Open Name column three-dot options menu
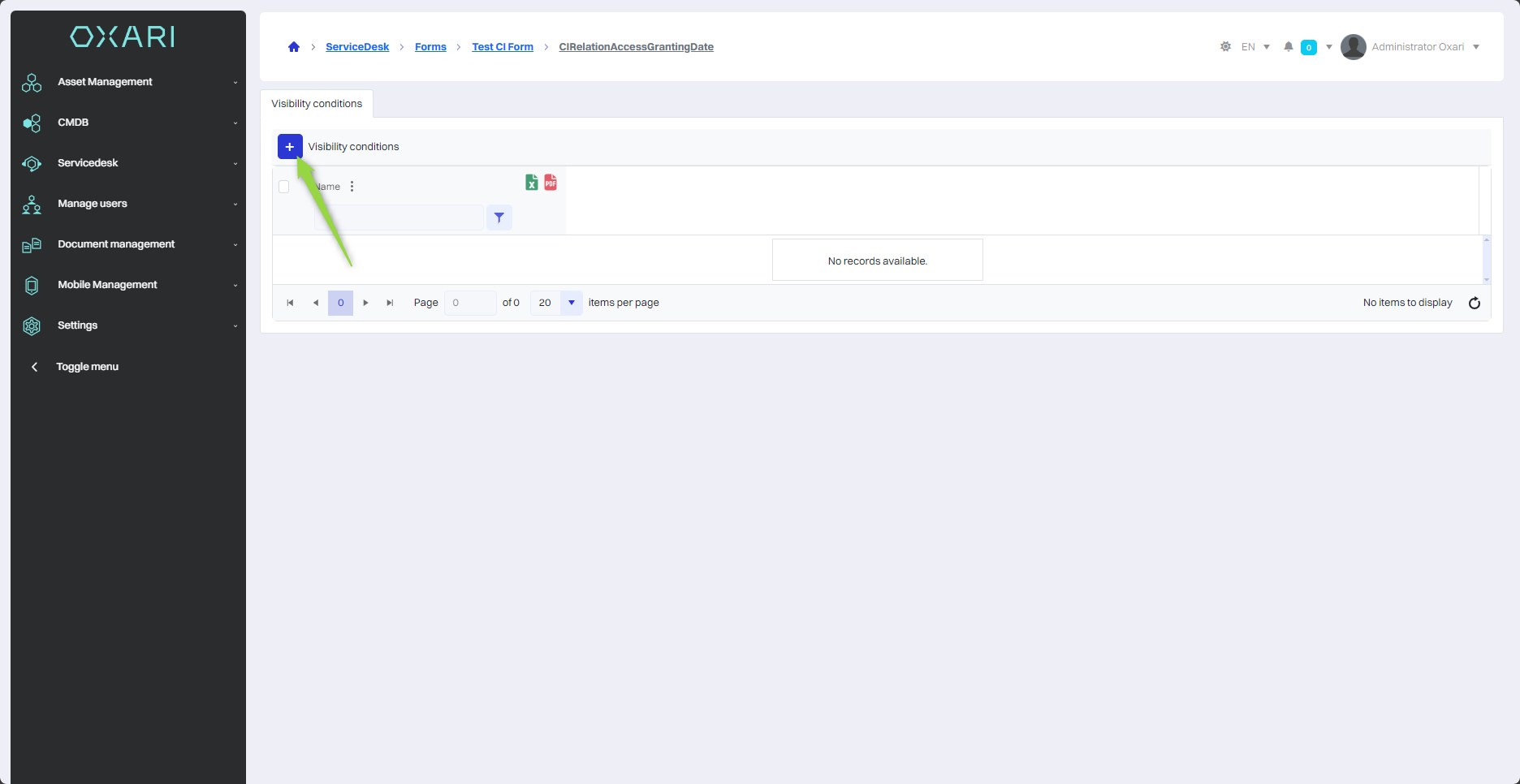This screenshot has width=1520, height=784. pyautogui.click(x=352, y=187)
